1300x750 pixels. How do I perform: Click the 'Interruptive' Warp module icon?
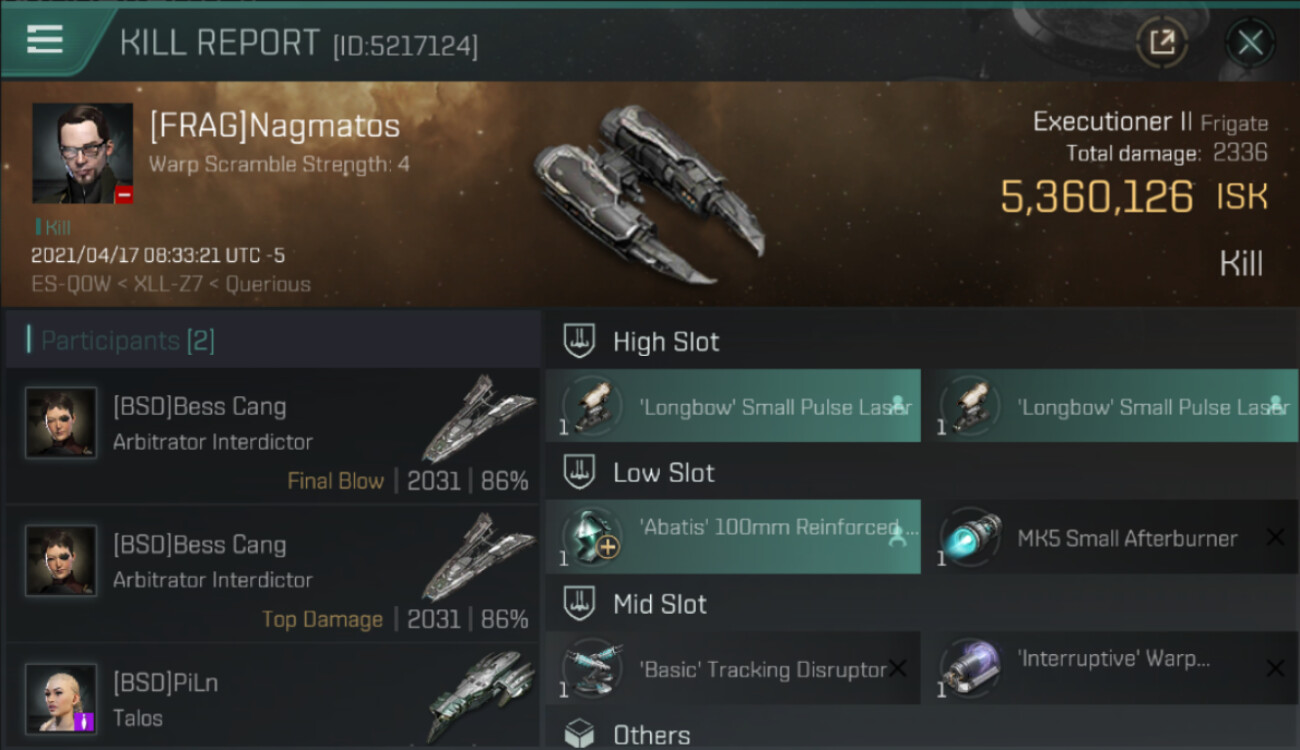tap(969, 669)
